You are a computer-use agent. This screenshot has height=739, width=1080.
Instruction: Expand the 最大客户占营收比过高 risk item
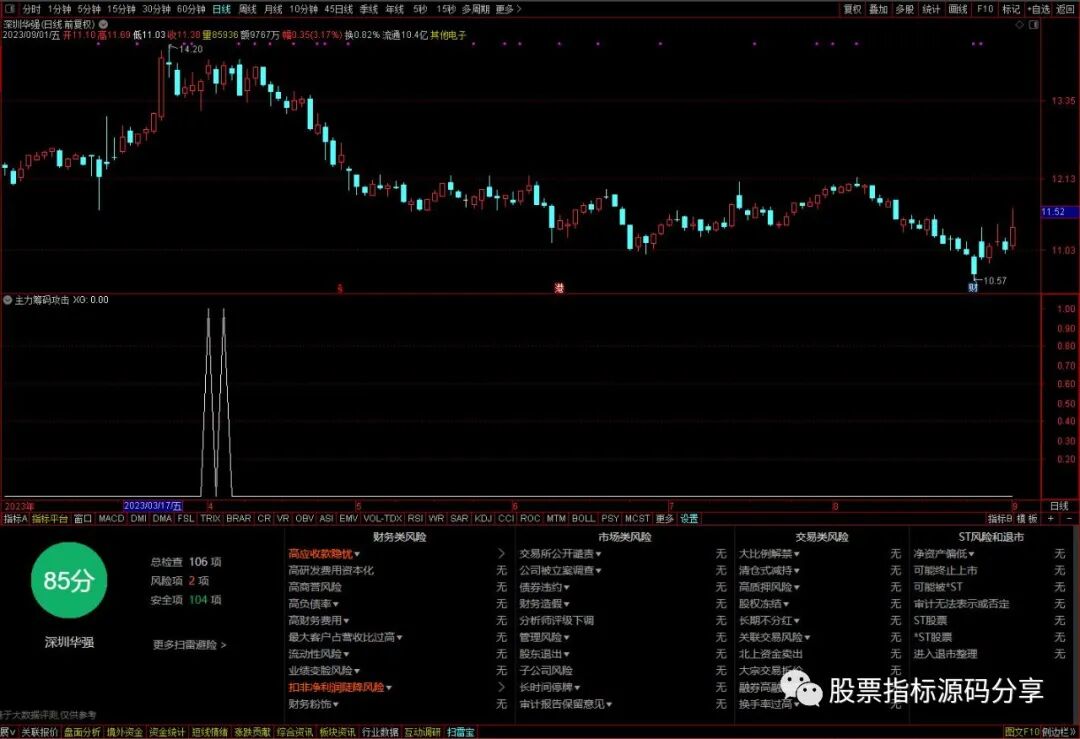[345, 637]
